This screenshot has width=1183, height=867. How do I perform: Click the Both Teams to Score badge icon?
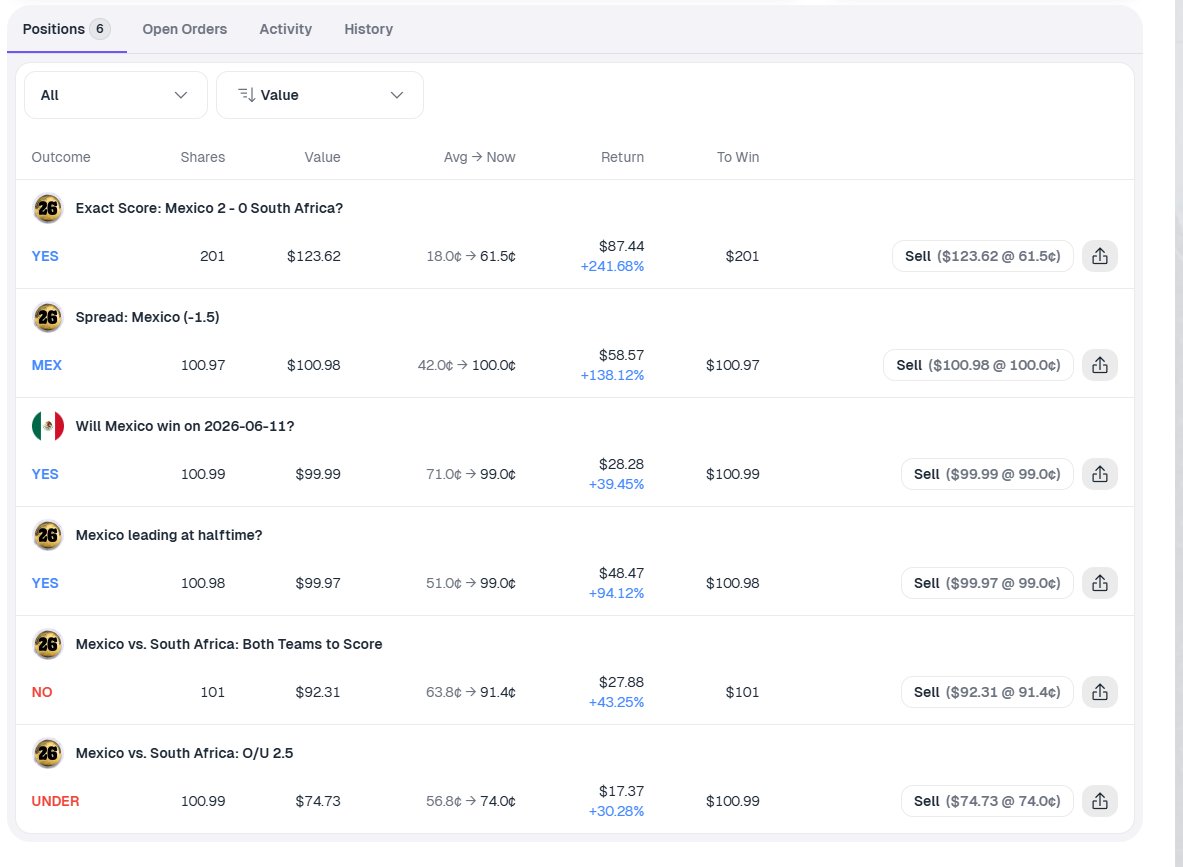(48, 644)
